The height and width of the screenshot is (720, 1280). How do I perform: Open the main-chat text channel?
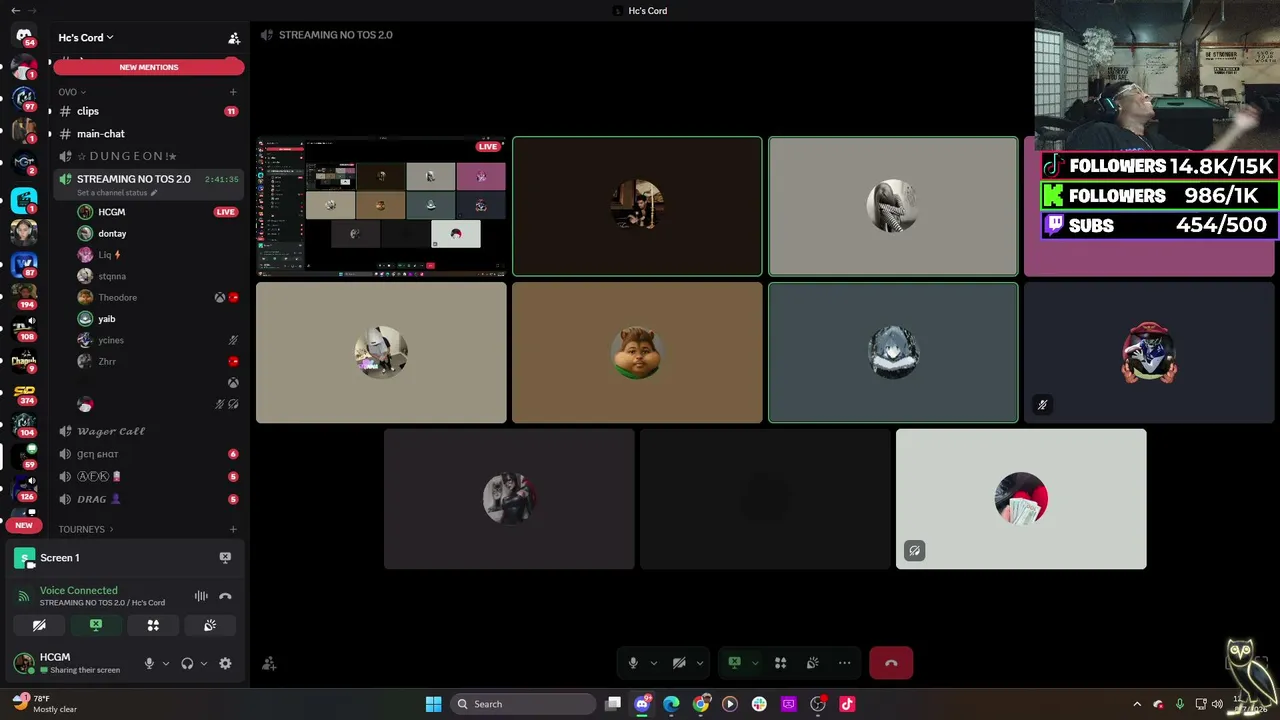149,134
